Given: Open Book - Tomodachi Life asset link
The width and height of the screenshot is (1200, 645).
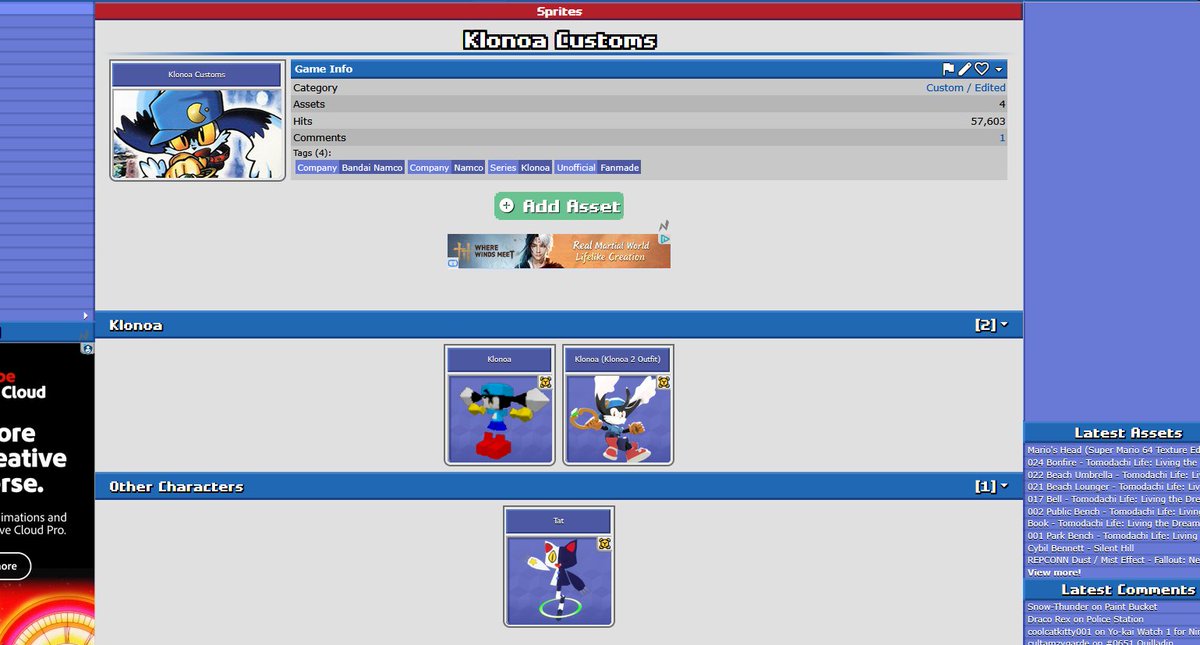Looking at the screenshot, I should [x=1112, y=523].
